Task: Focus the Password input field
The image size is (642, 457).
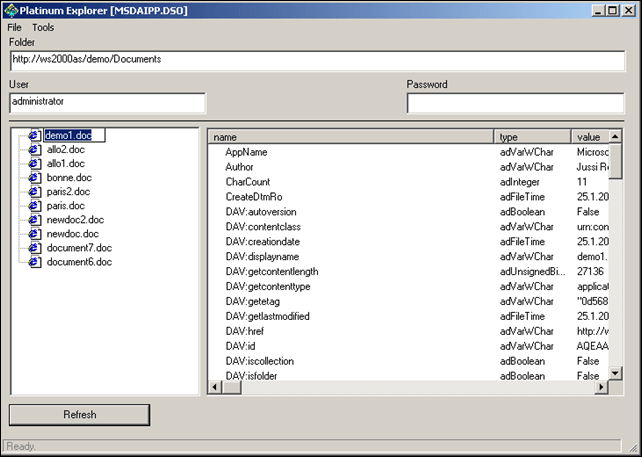Action: click(515, 103)
